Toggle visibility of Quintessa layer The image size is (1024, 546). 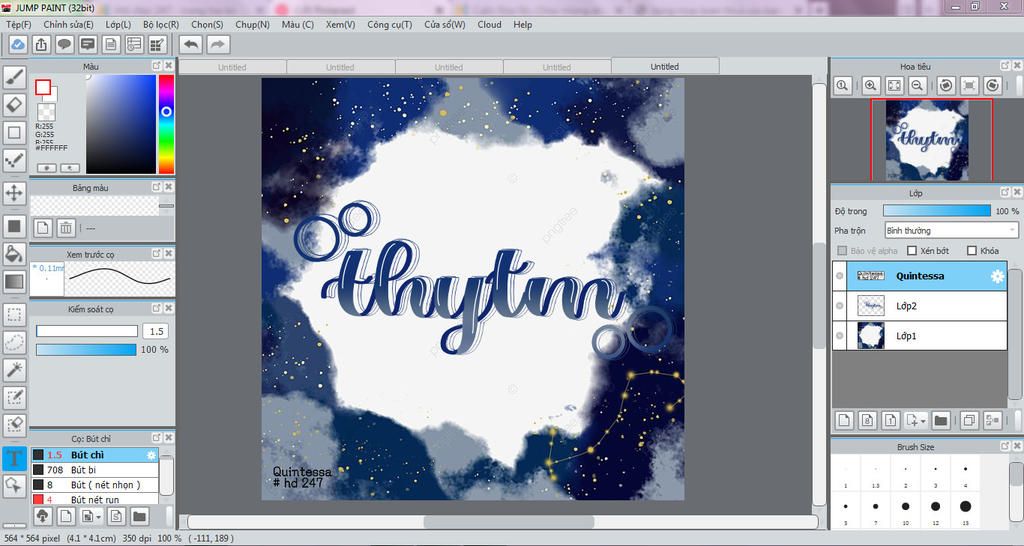[840, 276]
